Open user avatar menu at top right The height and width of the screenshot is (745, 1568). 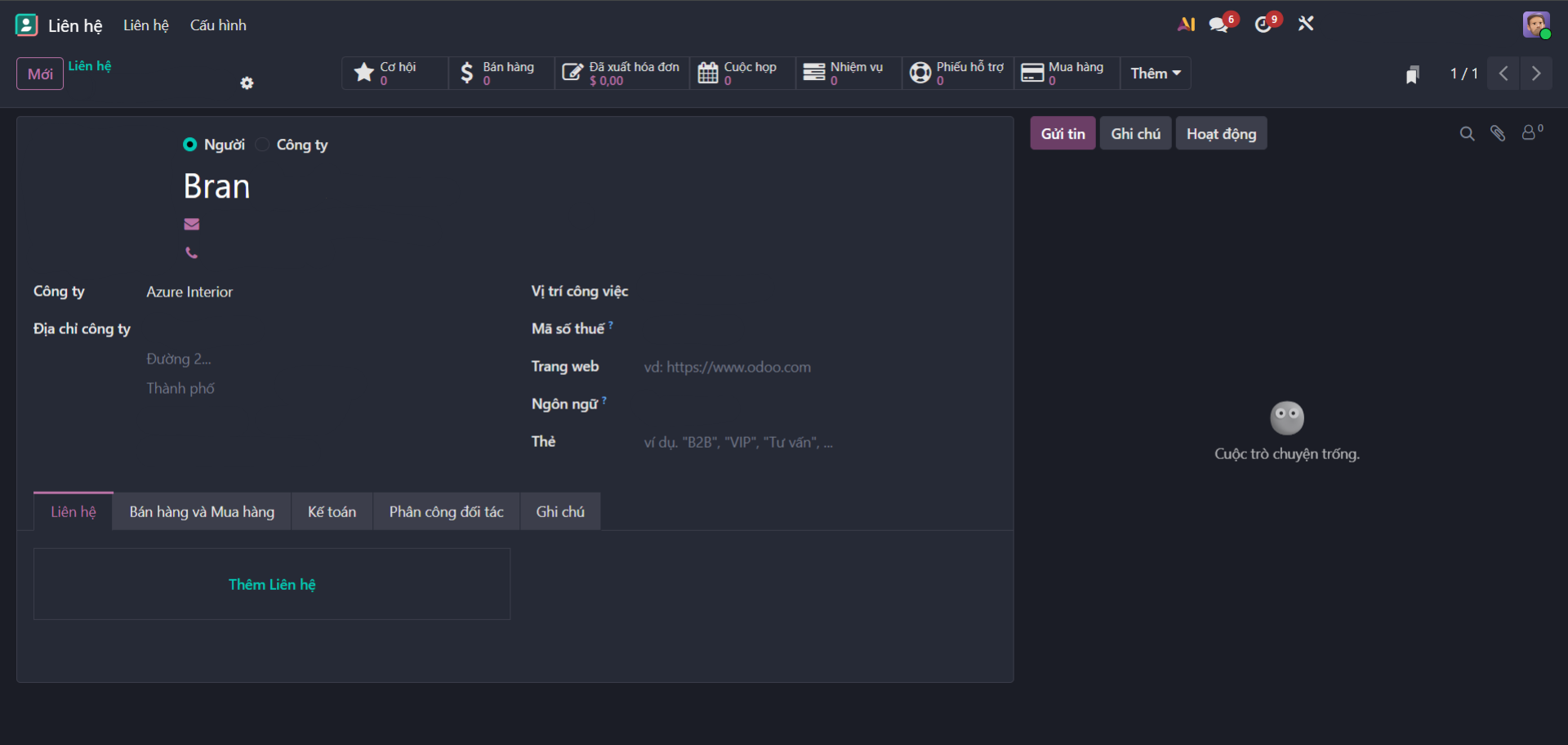click(1536, 25)
